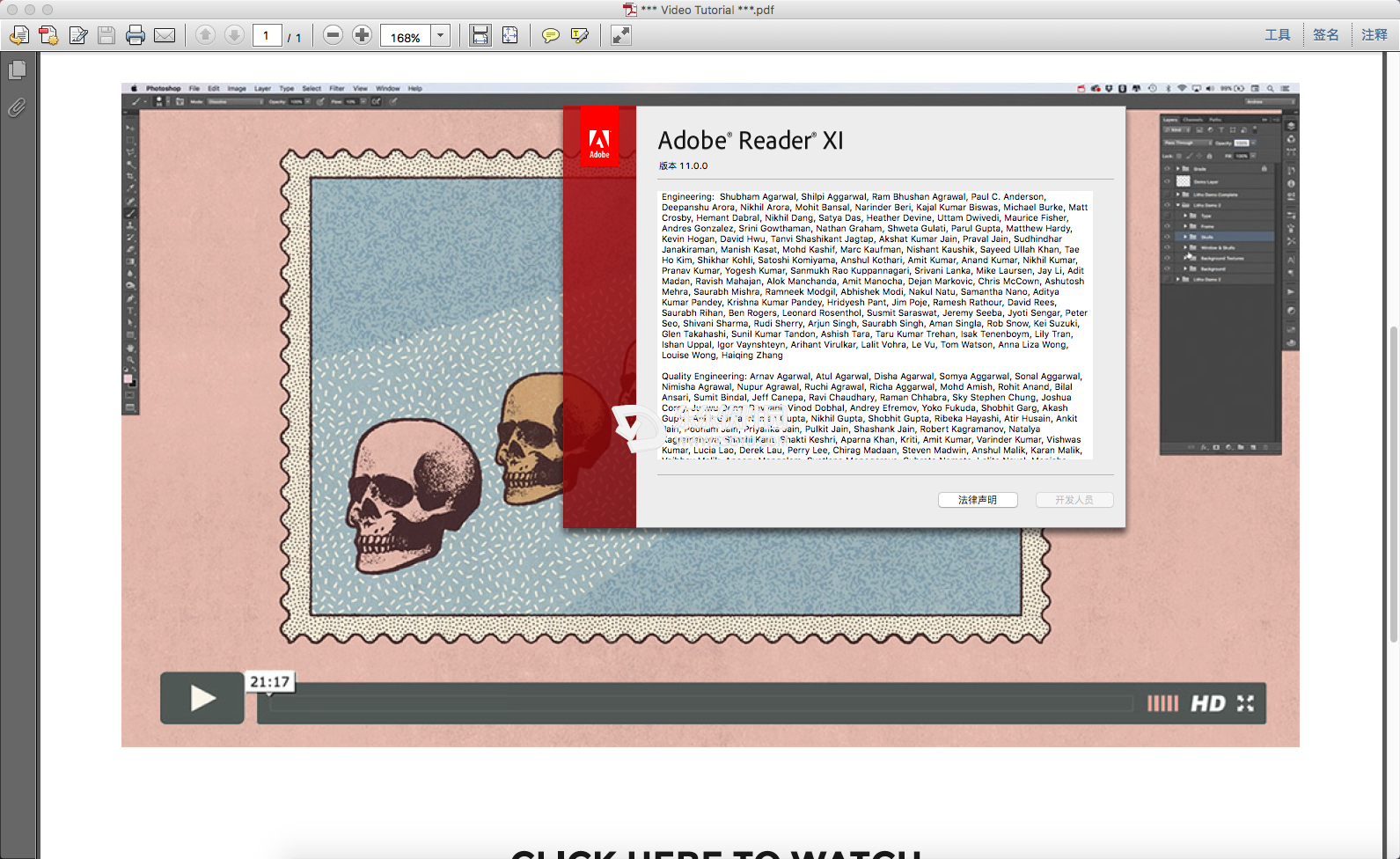Image resolution: width=1400 pixels, height=859 pixels.
Task: Print the document with the printer icon
Action: [x=136, y=35]
